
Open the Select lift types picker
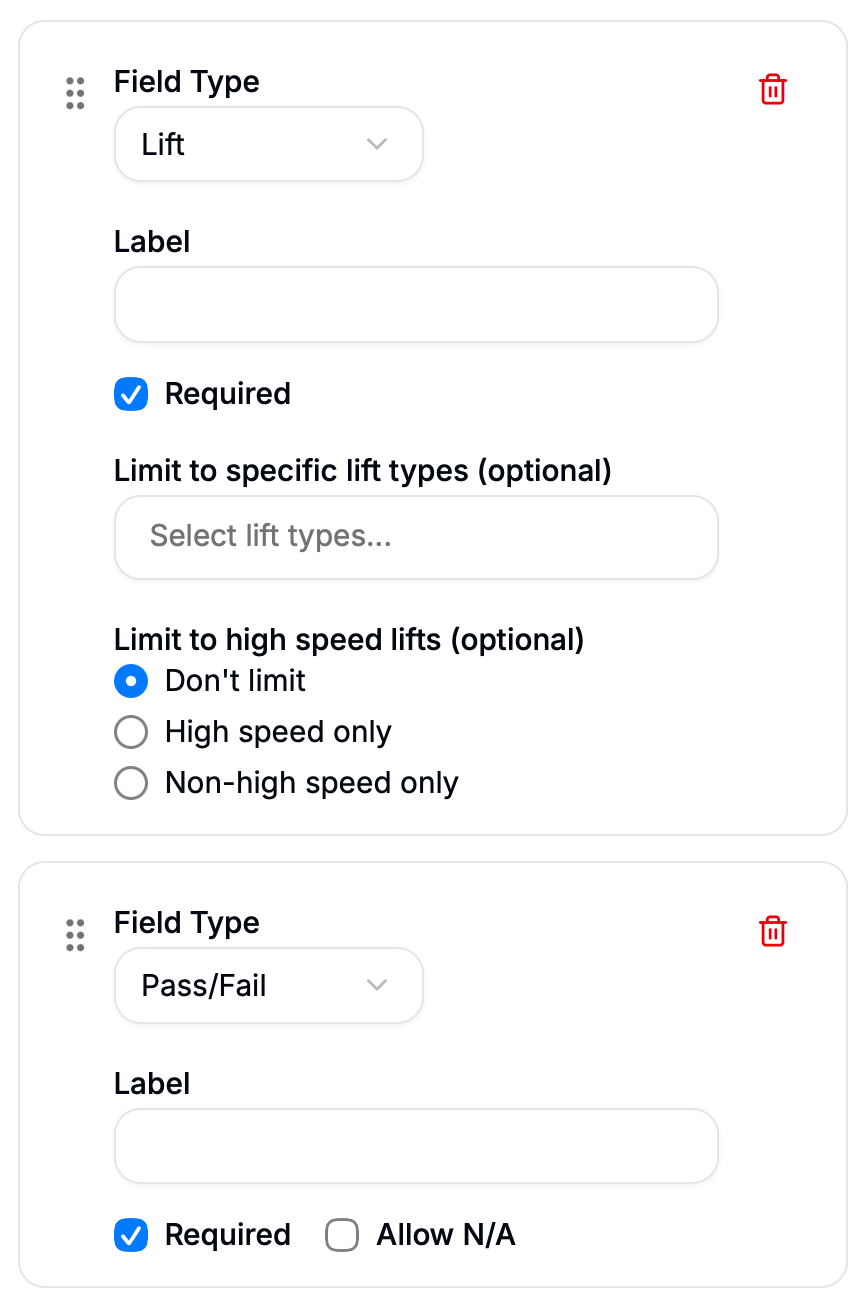(x=416, y=537)
